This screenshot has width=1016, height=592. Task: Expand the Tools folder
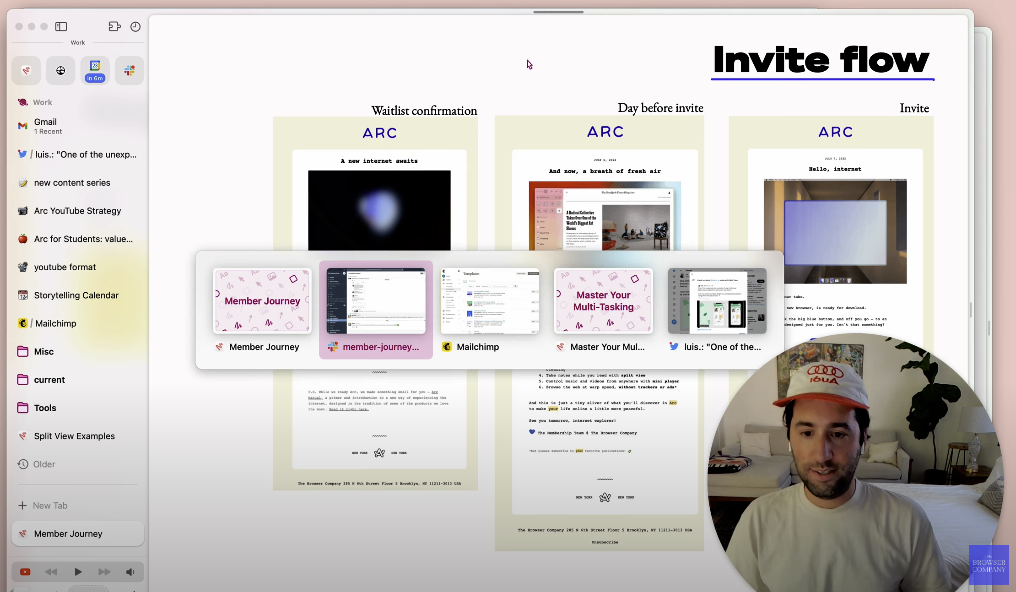click(x=78, y=408)
